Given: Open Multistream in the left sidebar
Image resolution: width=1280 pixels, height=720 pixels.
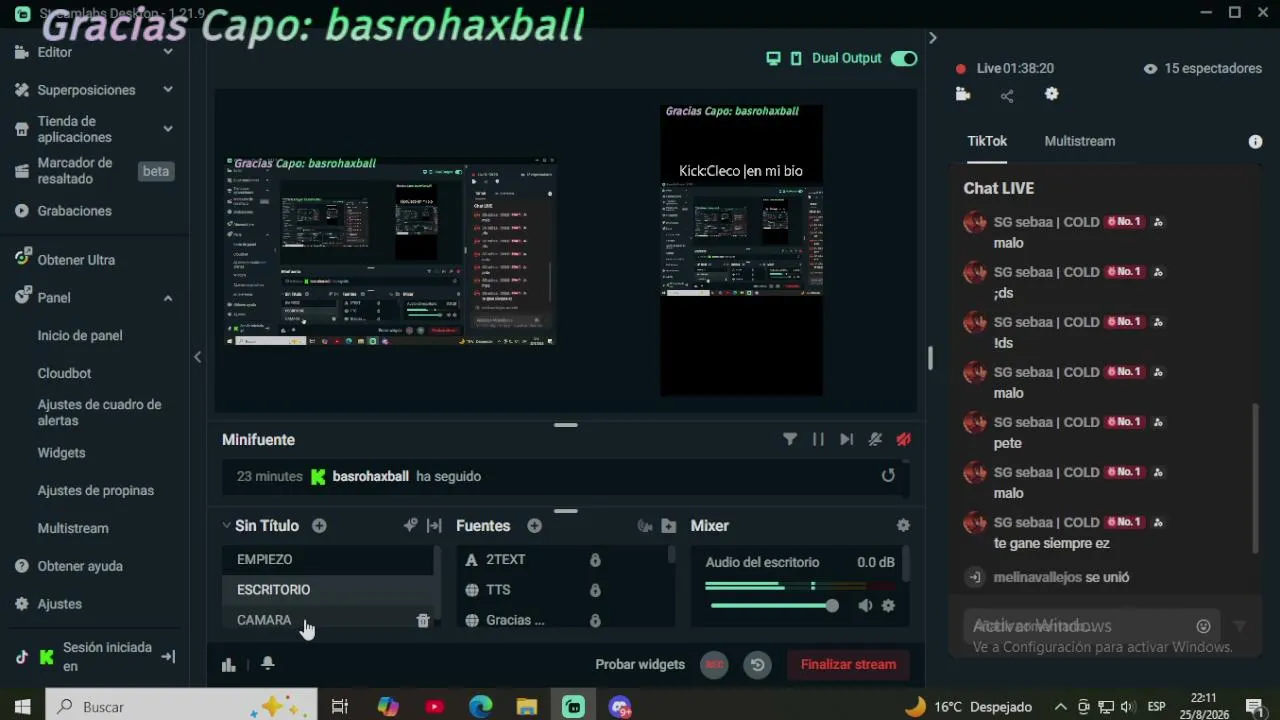Looking at the screenshot, I should click(73, 529).
